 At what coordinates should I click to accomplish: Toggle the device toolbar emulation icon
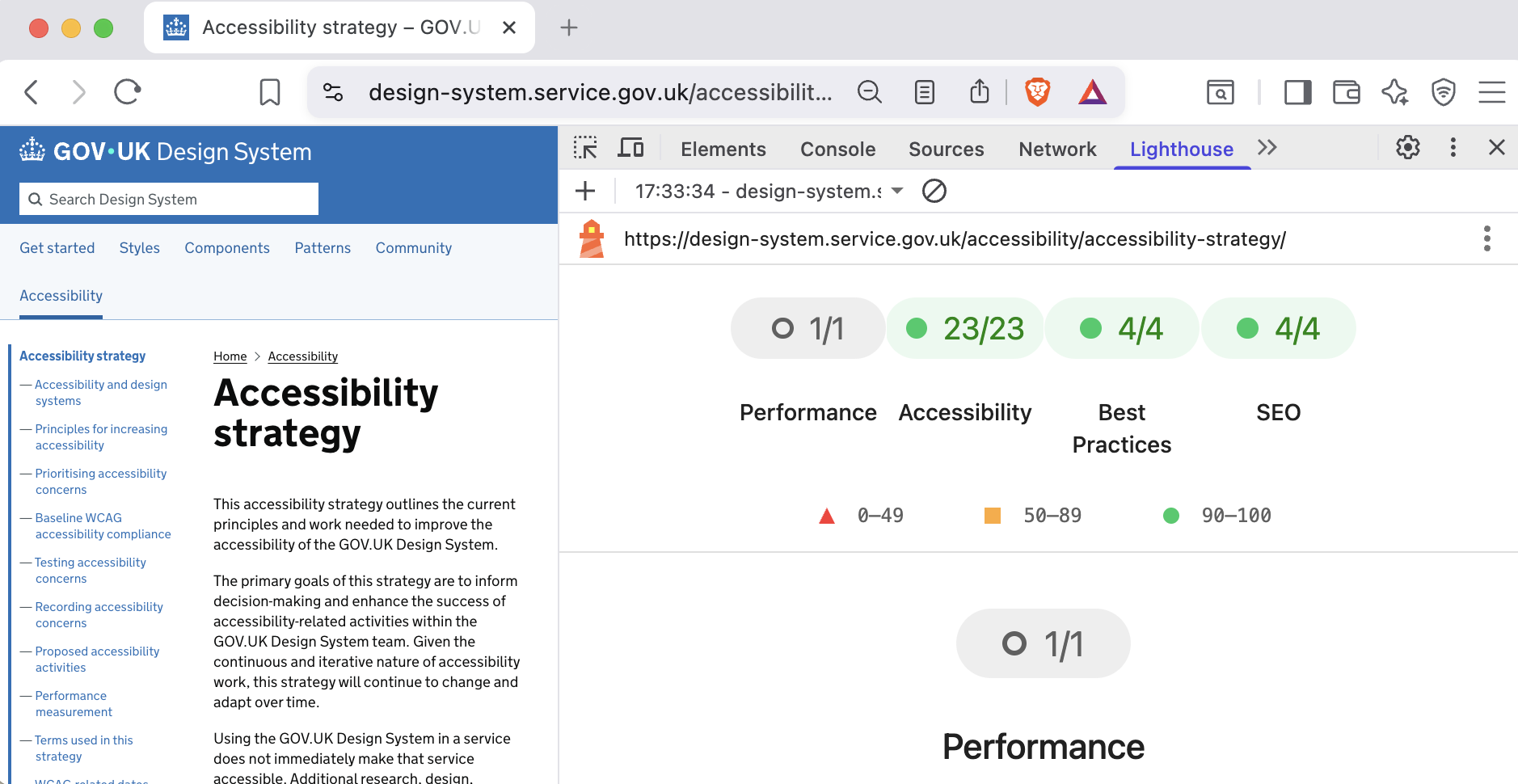coord(630,148)
